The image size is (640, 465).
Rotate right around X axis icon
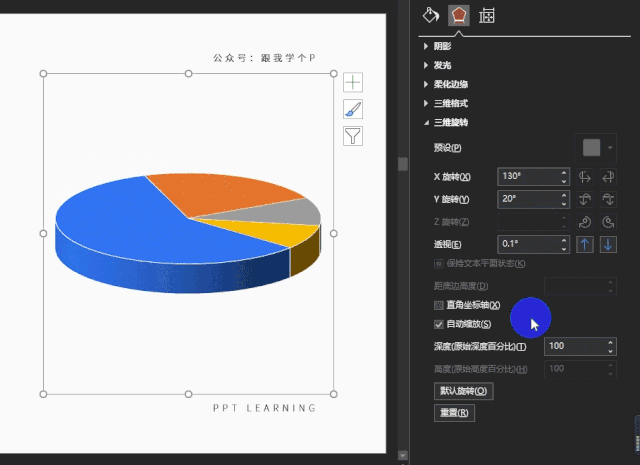(x=608, y=177)
